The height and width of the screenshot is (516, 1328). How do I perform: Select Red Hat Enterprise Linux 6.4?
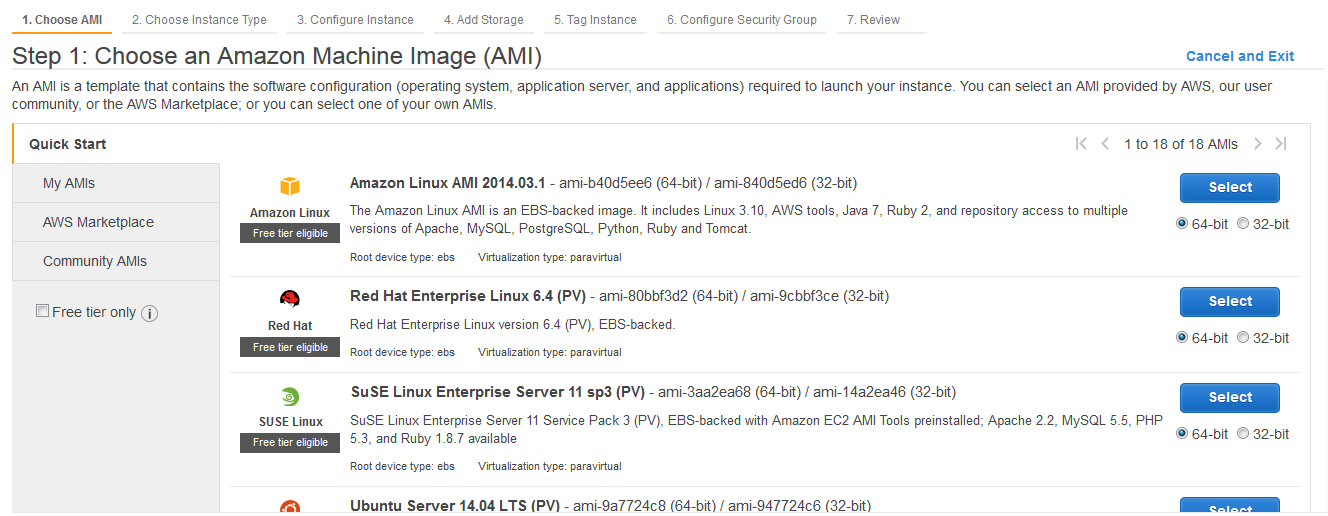click(x=1230, y=301)
